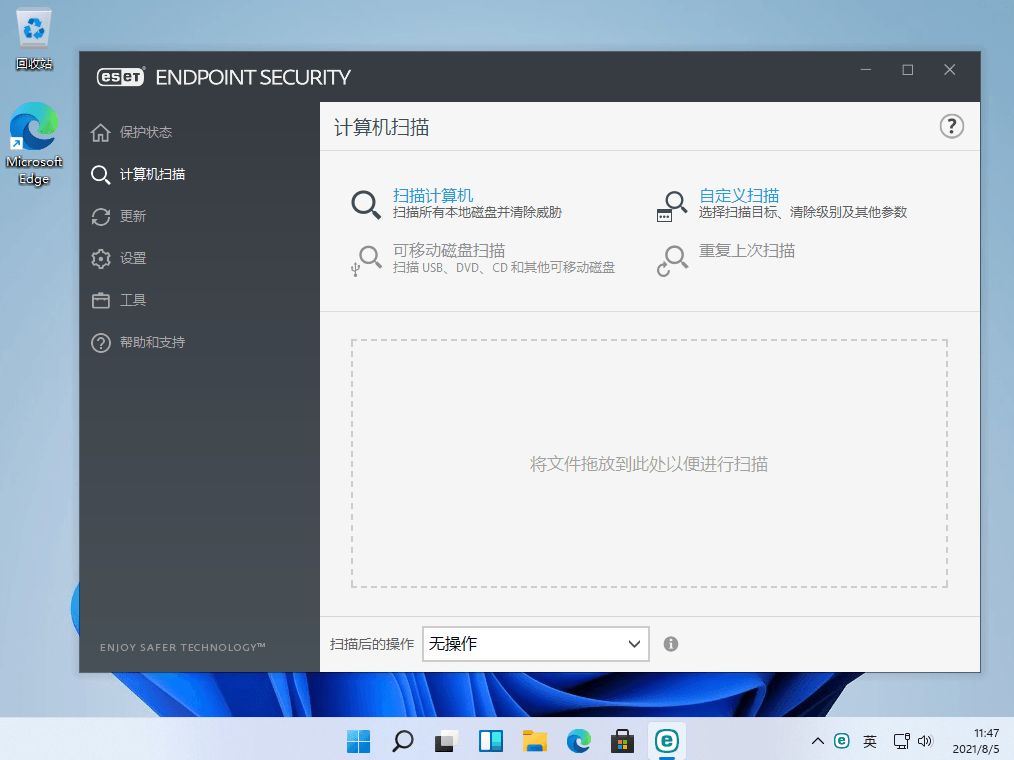1014x760 pixels.
Task: Click the 扫描后的操作 label
Action: pyautogui.click(x=372, y=644)
